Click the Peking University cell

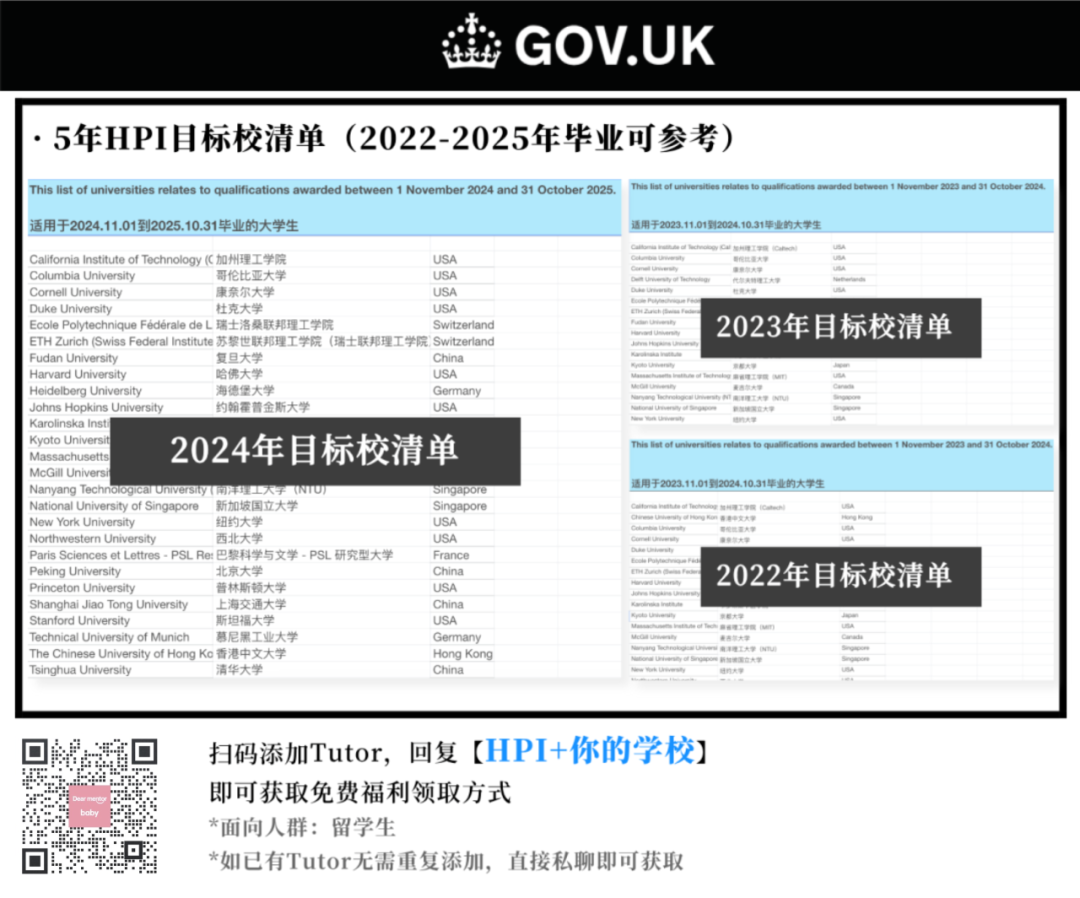click(74, 571)
